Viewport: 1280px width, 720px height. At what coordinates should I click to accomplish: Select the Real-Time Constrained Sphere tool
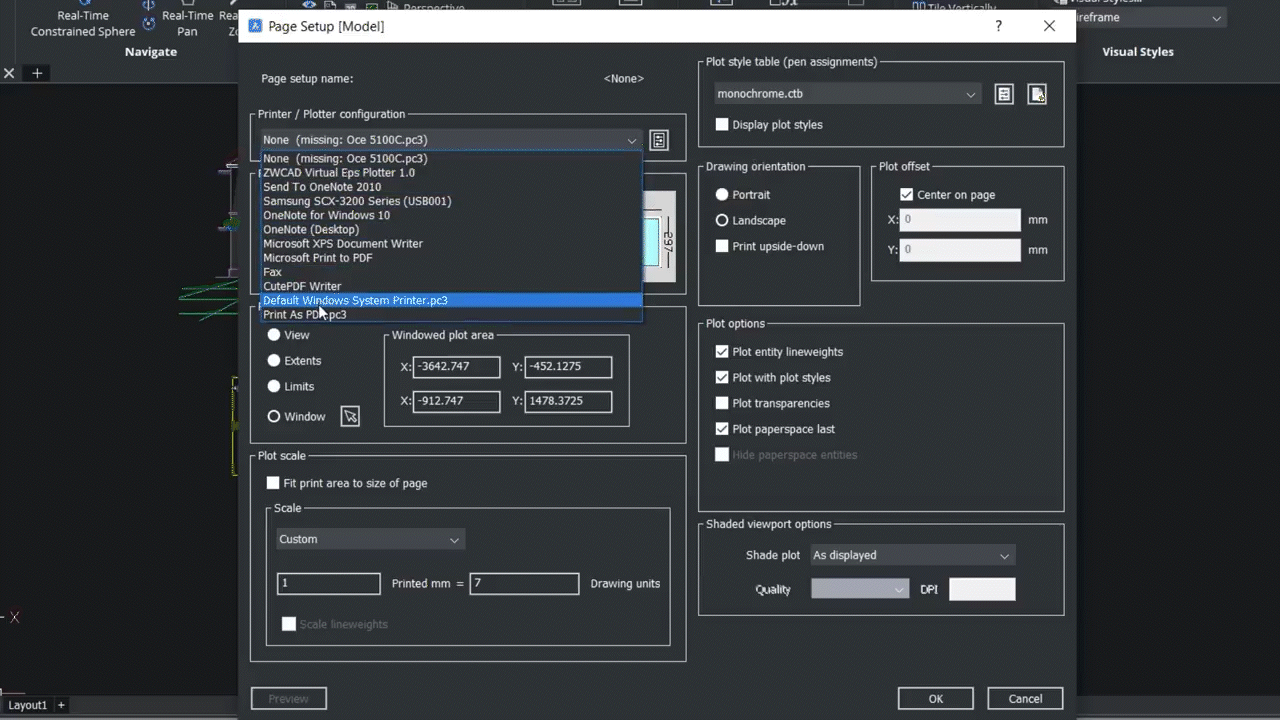83,24
